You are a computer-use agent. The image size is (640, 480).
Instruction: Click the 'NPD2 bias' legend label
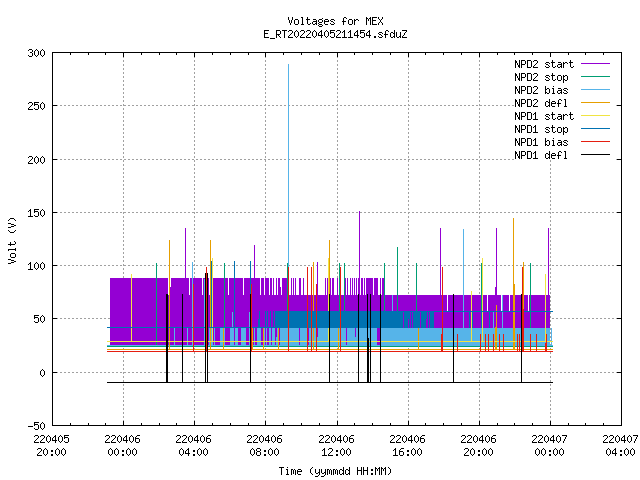tap(541, 90)
